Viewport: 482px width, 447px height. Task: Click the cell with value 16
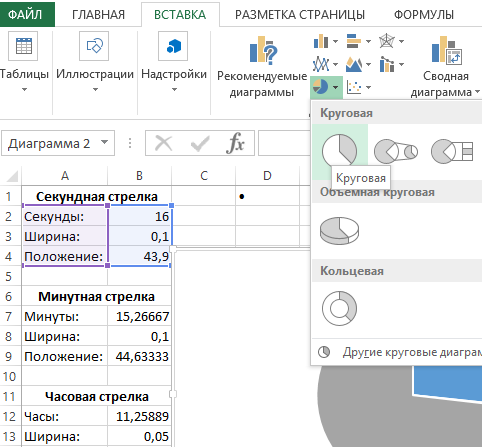point(139,217)
